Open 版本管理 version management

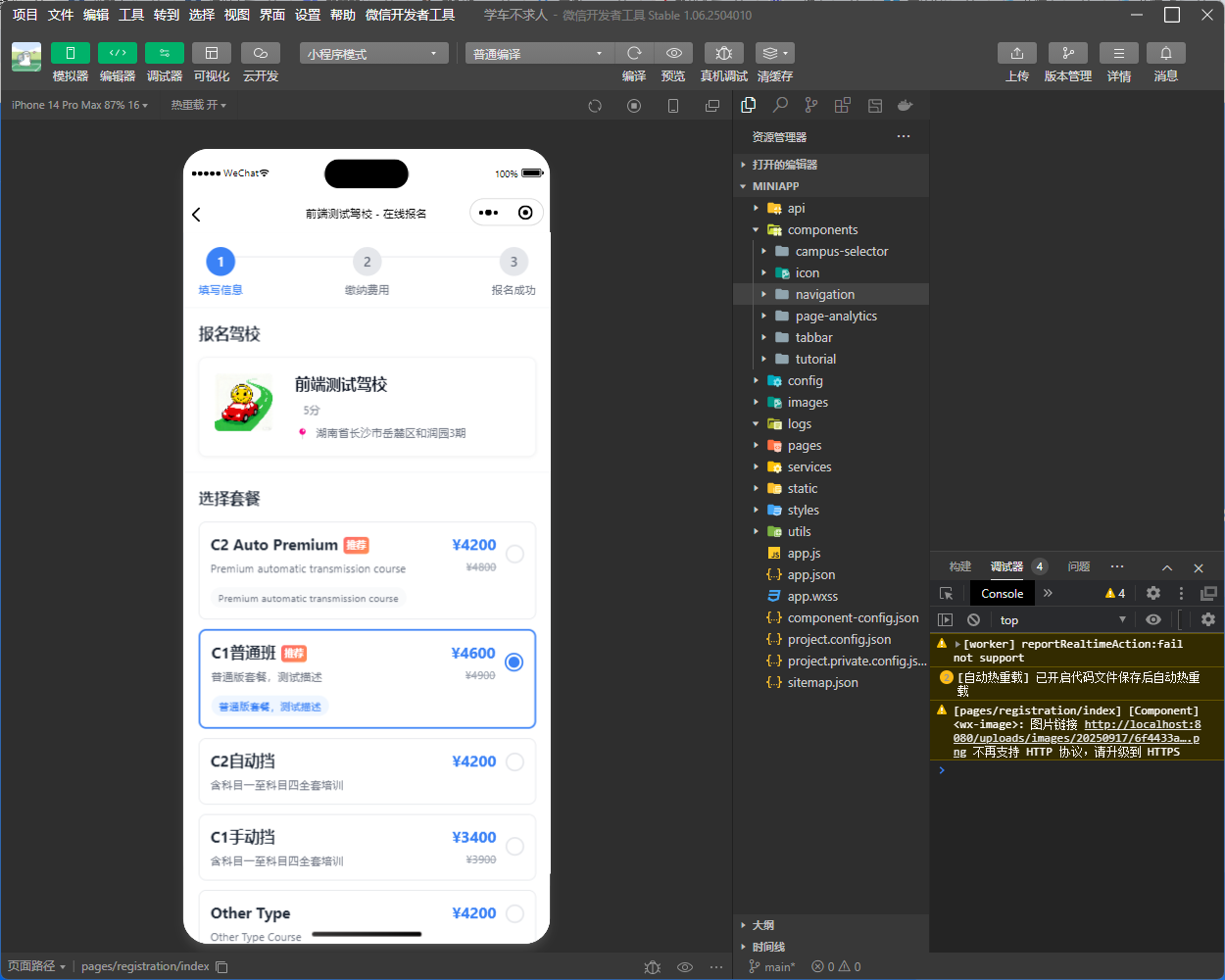1067,53
